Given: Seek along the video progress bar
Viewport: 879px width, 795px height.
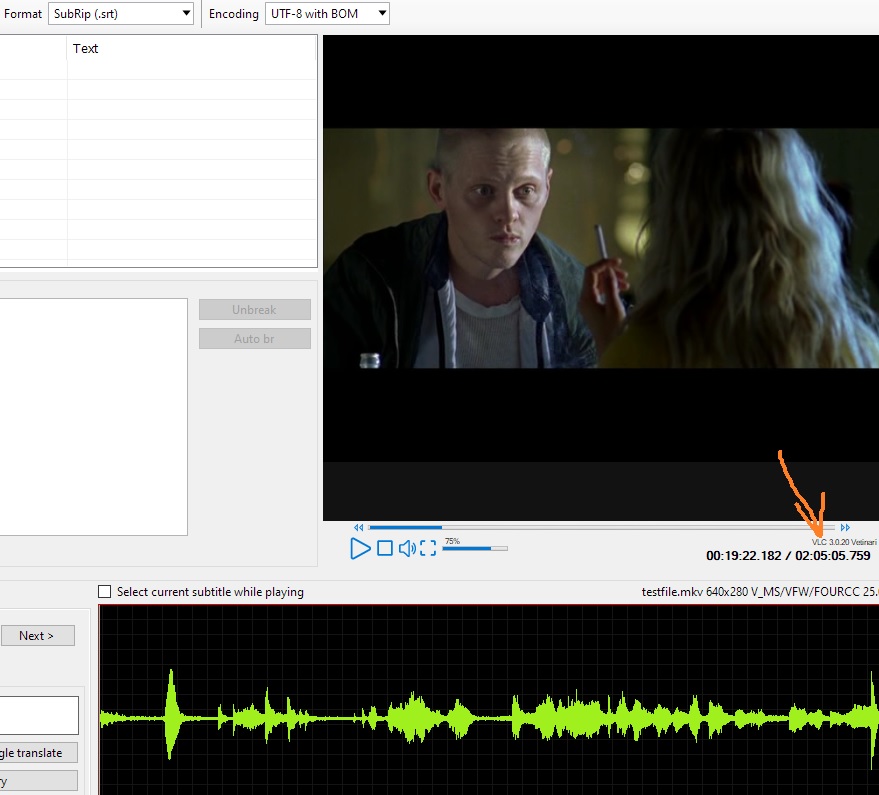Looking at the screenshot, I should point(602,528).
